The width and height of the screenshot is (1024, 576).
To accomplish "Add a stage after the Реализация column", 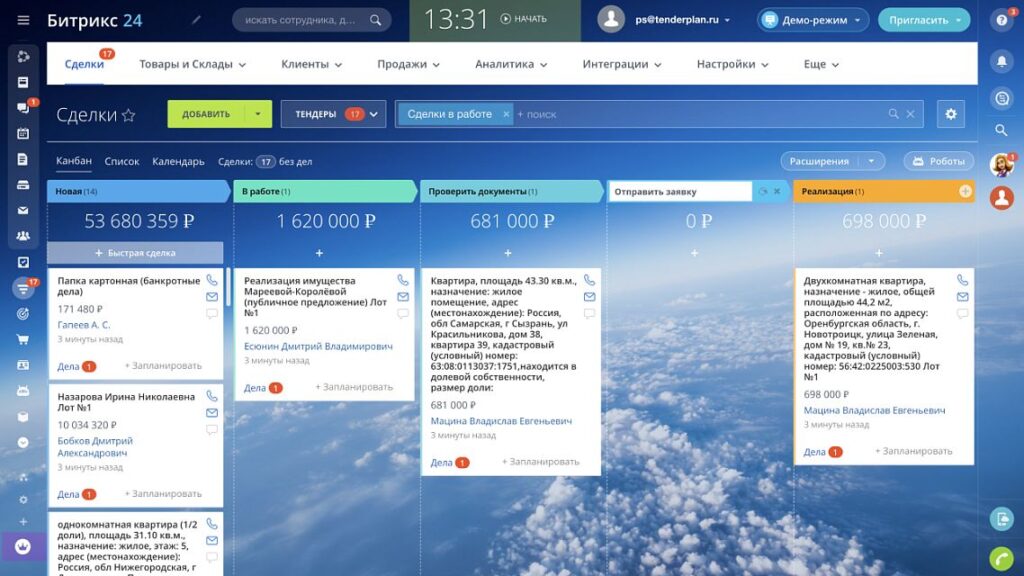I will click(x=965, y=191).
